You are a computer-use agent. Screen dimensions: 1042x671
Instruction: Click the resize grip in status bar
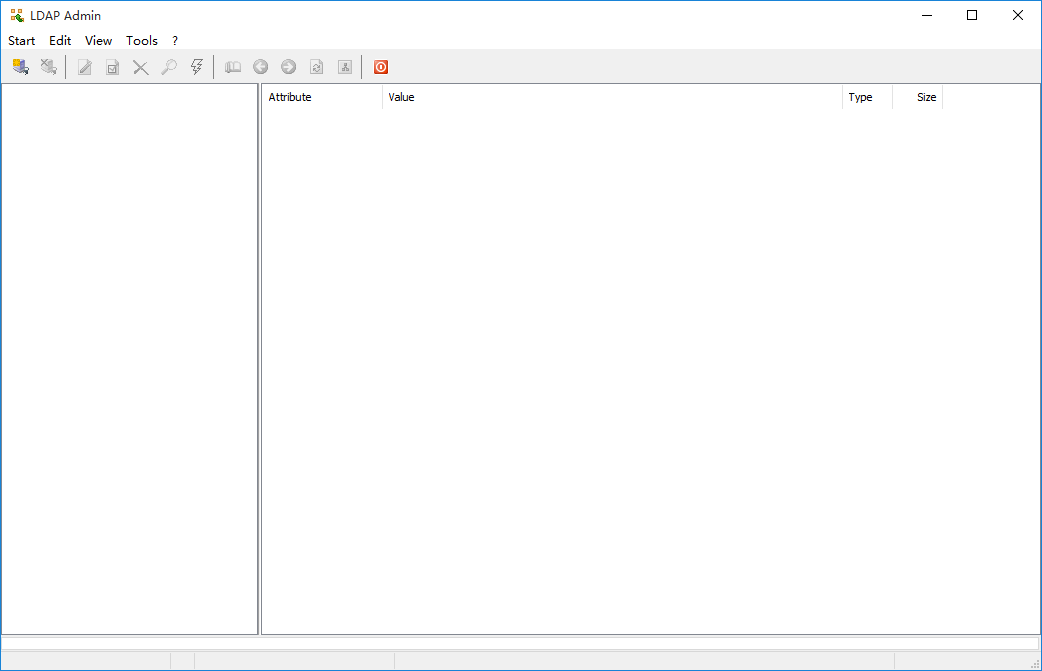click(1035, 664)
